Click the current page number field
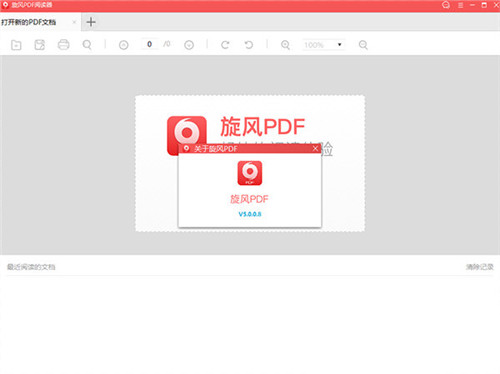This screenshot has height=374, width=500. 150,44
